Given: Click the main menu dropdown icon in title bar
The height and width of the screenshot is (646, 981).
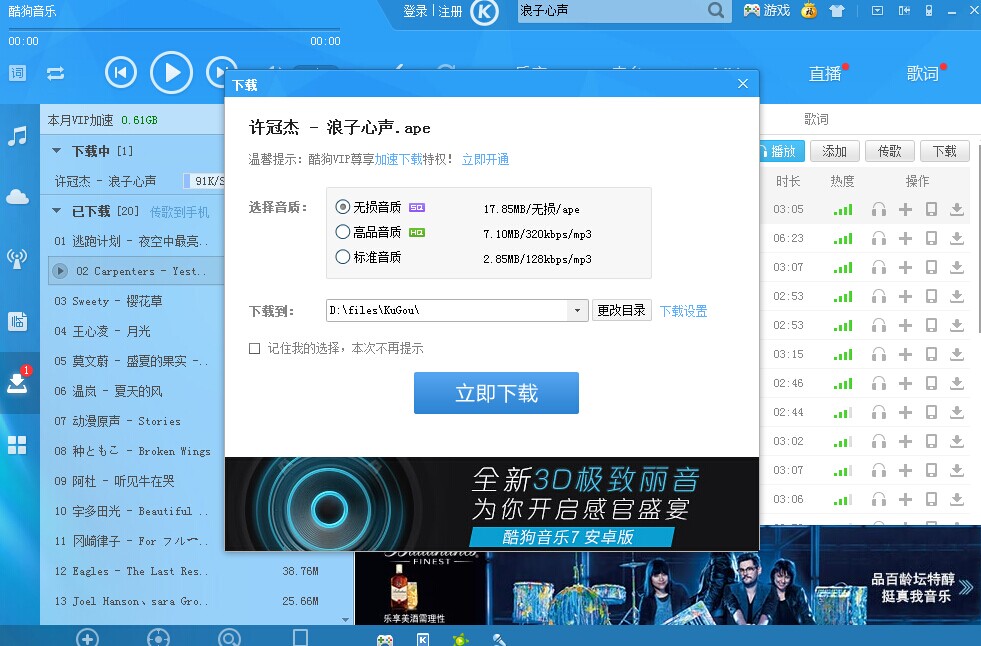Looking at the screenshot, I should point(877,11).
